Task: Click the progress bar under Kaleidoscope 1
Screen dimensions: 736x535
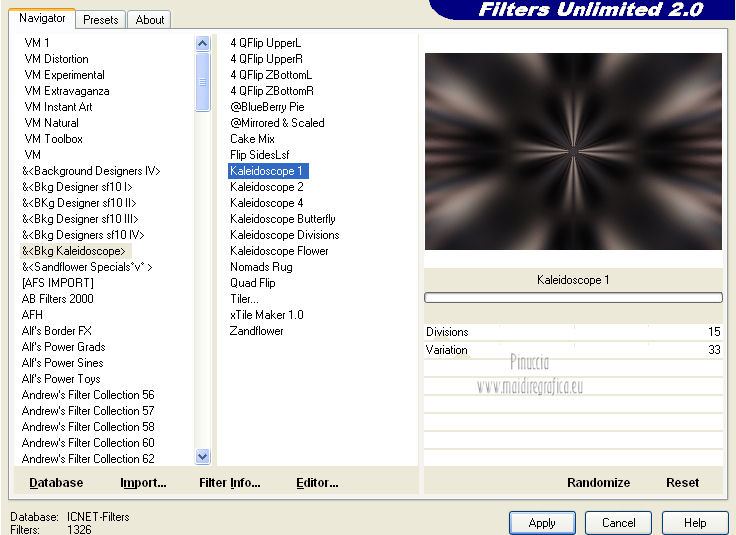Action: click(573, 298)
